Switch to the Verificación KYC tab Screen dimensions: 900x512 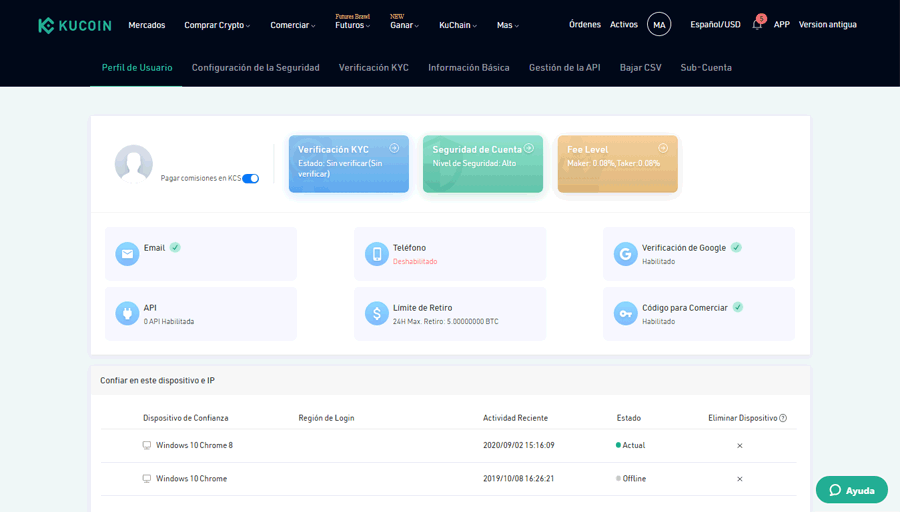(374, 68)
